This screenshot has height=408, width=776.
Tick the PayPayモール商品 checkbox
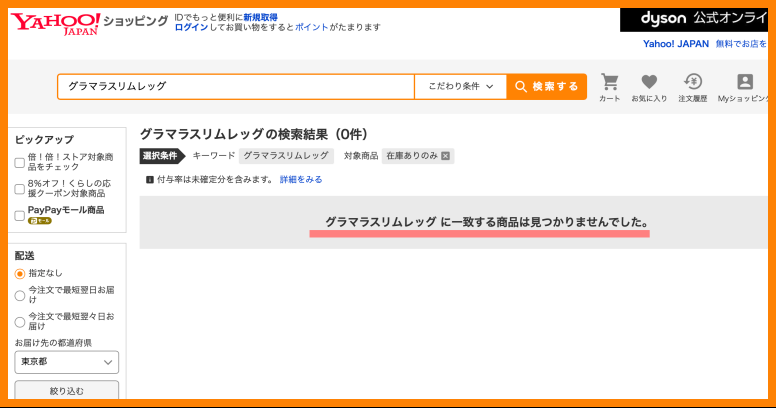pos(20,215)
